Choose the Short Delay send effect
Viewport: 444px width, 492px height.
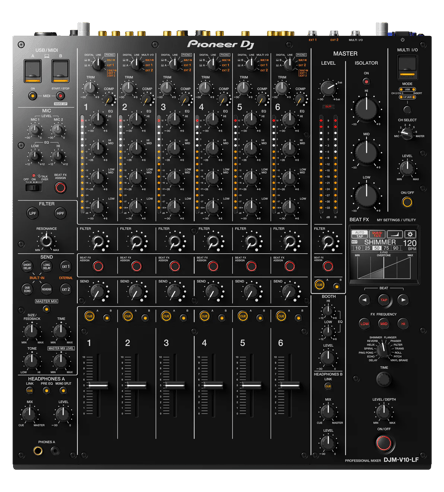coord(27,266)
